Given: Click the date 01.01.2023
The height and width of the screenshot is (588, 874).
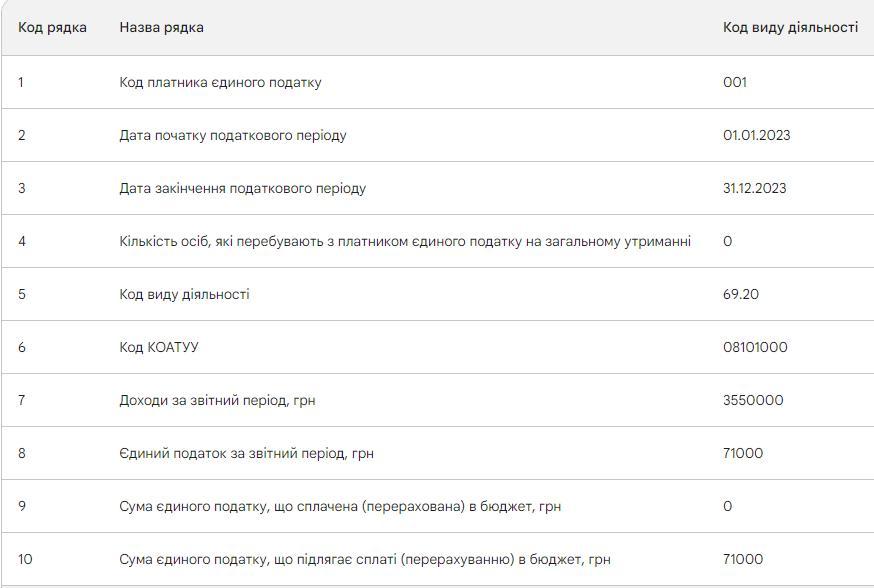Looking at the screenshot, I should click(756, 135).
